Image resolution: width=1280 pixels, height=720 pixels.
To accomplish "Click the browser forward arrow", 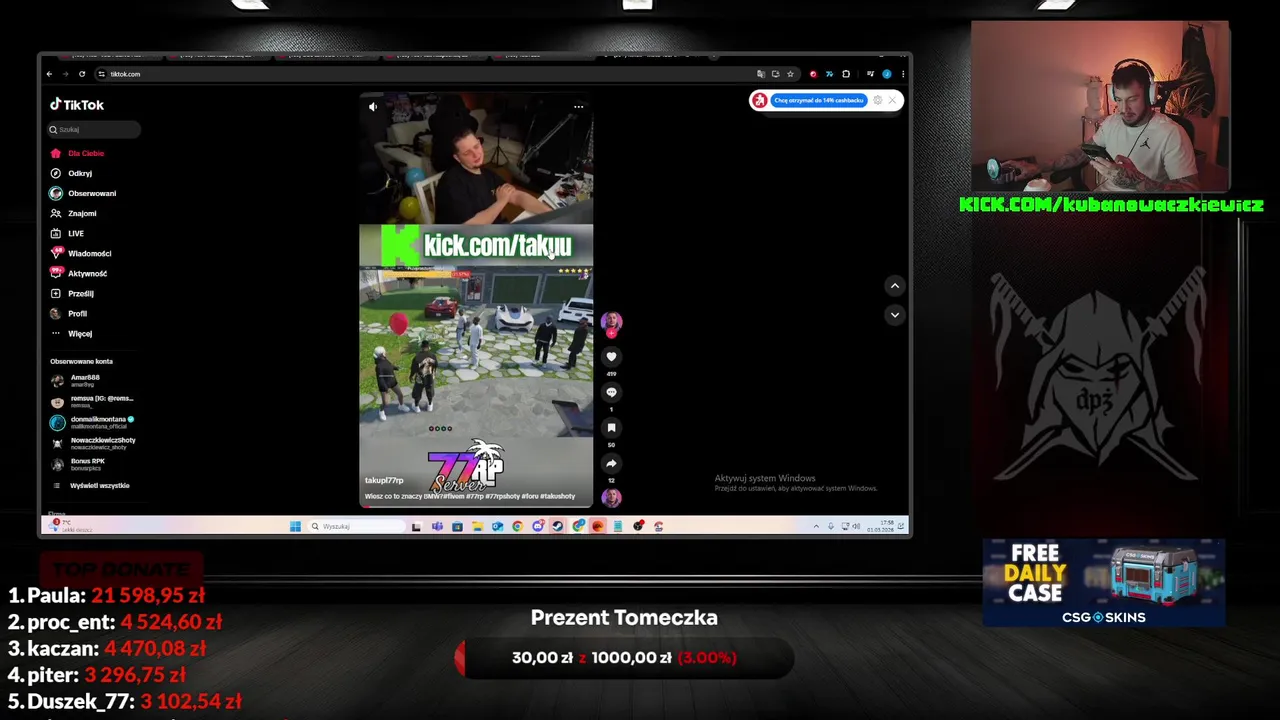I will tap(66, 74).
